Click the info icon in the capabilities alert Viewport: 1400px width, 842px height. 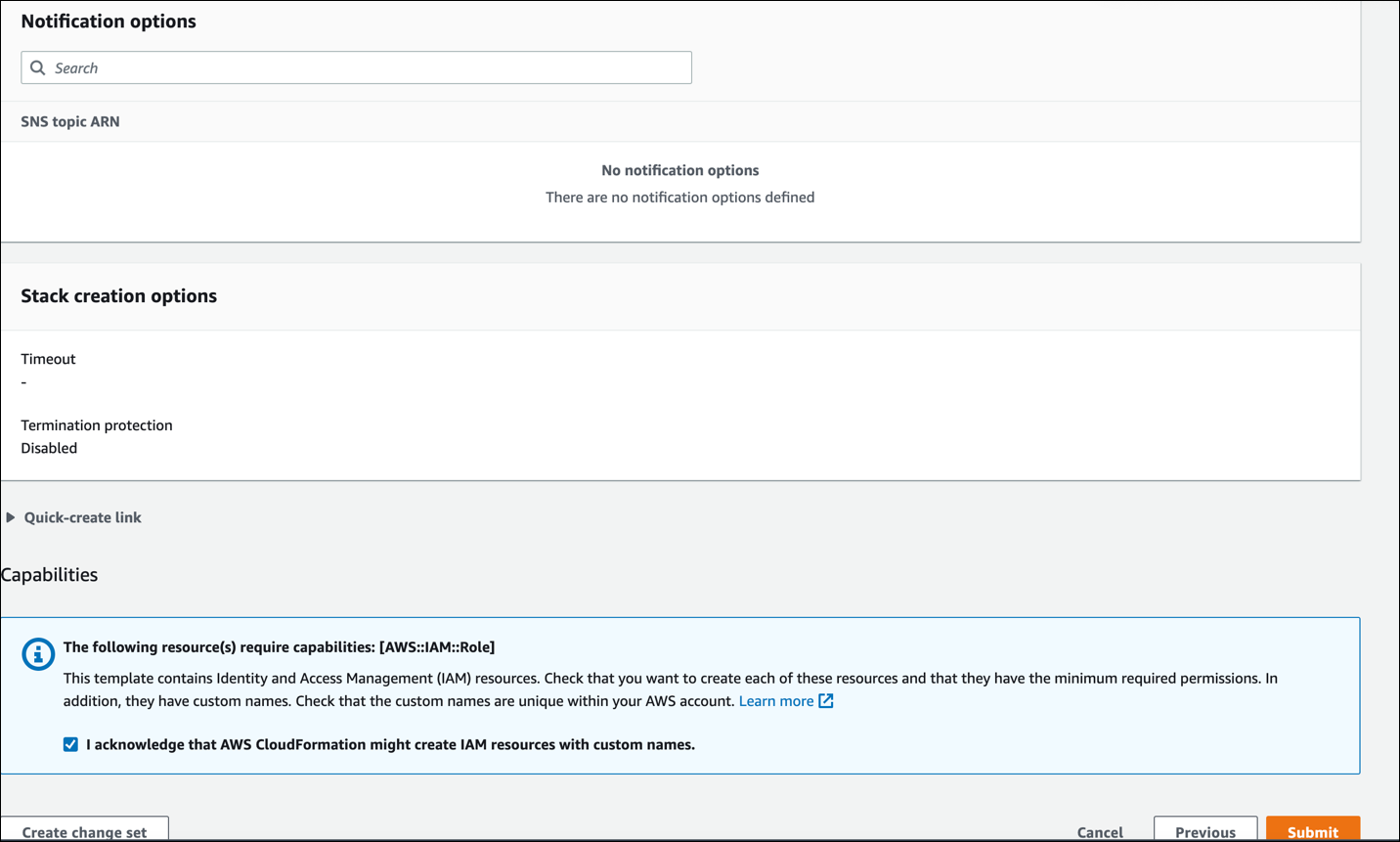point(38,654)
